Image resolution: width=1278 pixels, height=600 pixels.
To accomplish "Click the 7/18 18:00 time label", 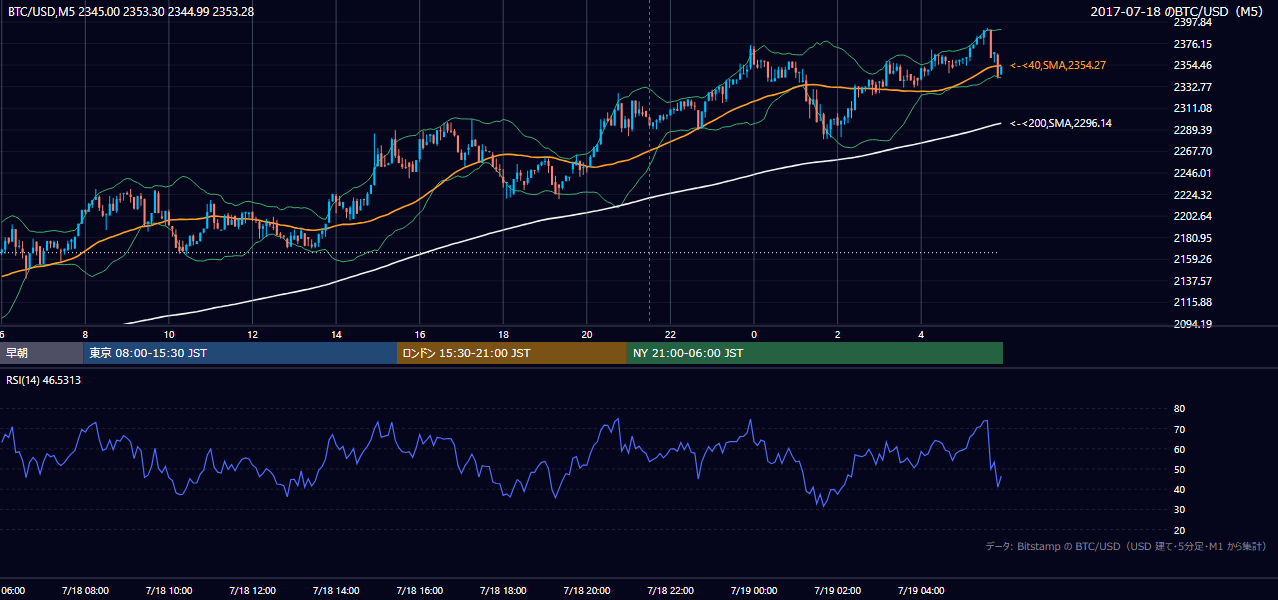I will (x=503, y=590).
